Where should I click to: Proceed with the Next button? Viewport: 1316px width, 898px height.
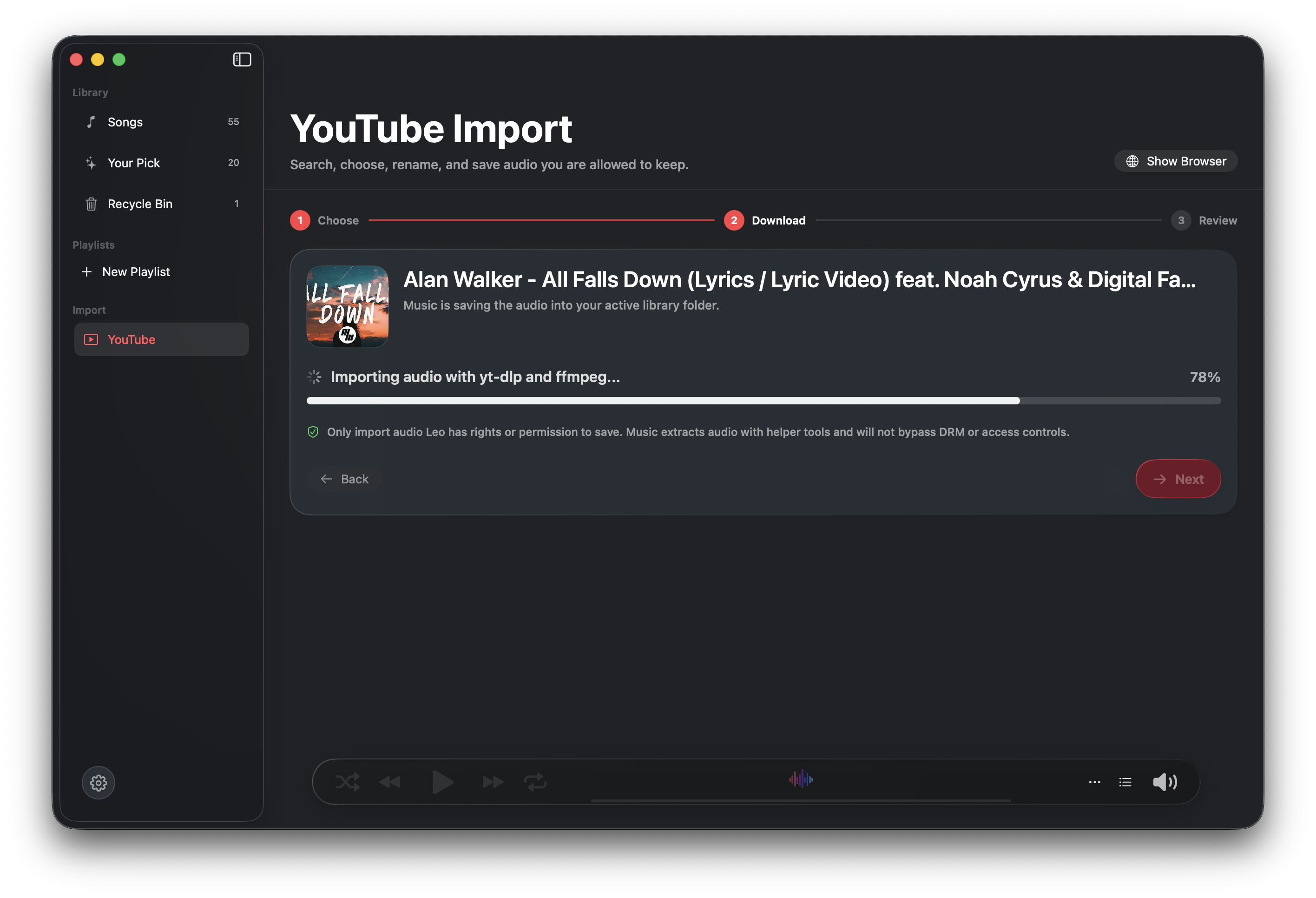click(x=1178, y=479)
